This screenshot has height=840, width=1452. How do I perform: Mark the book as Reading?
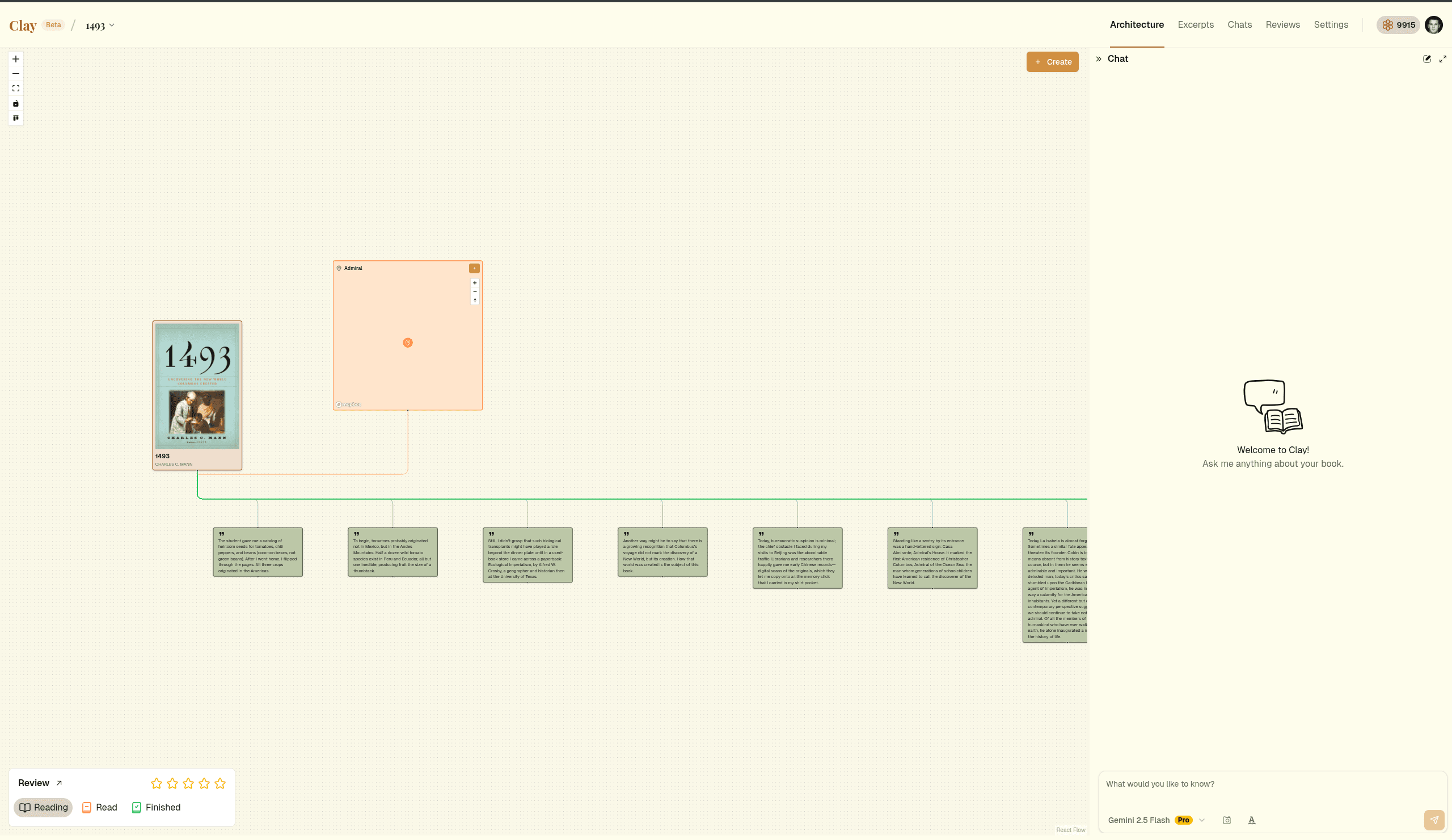43,807
